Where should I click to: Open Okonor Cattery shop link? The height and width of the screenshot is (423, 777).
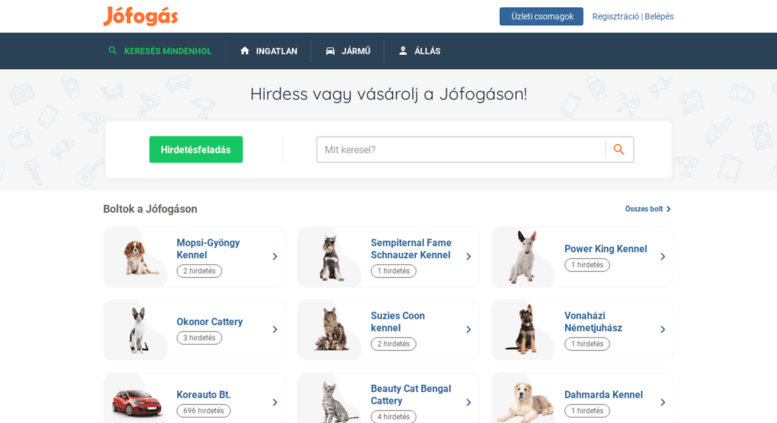210,321
